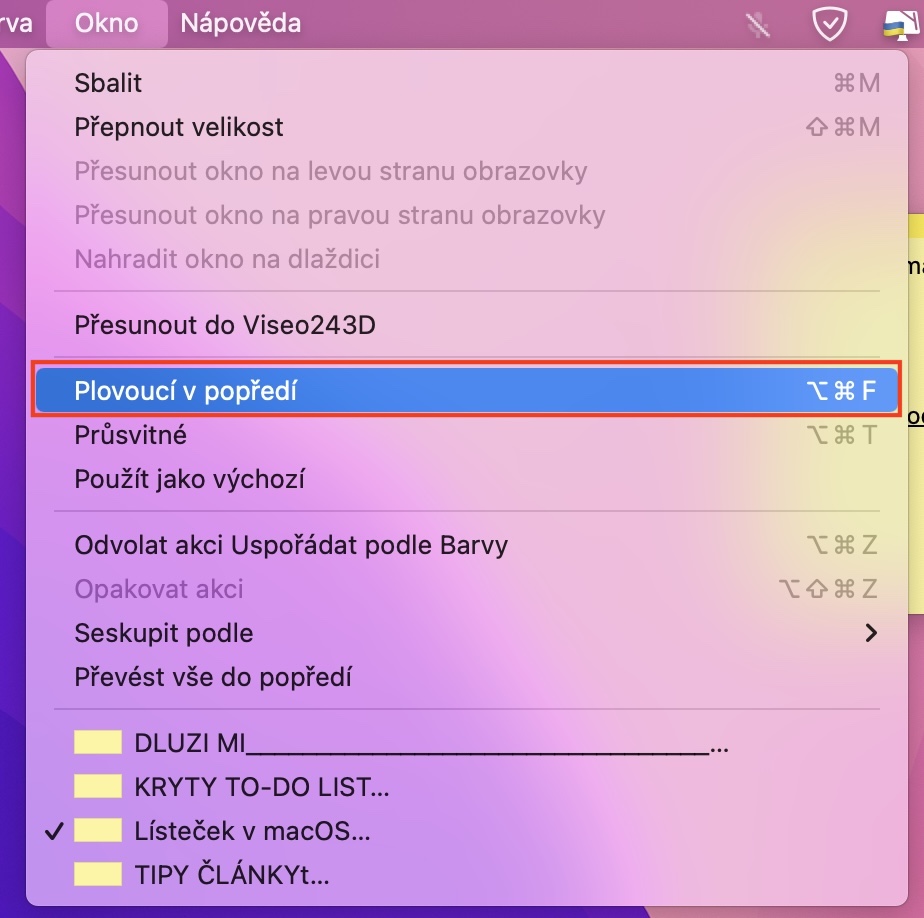The height and width of the screenshot is (918, 924).
Task: Open the Okno menu in menu bar
Action: pos(106,23)
